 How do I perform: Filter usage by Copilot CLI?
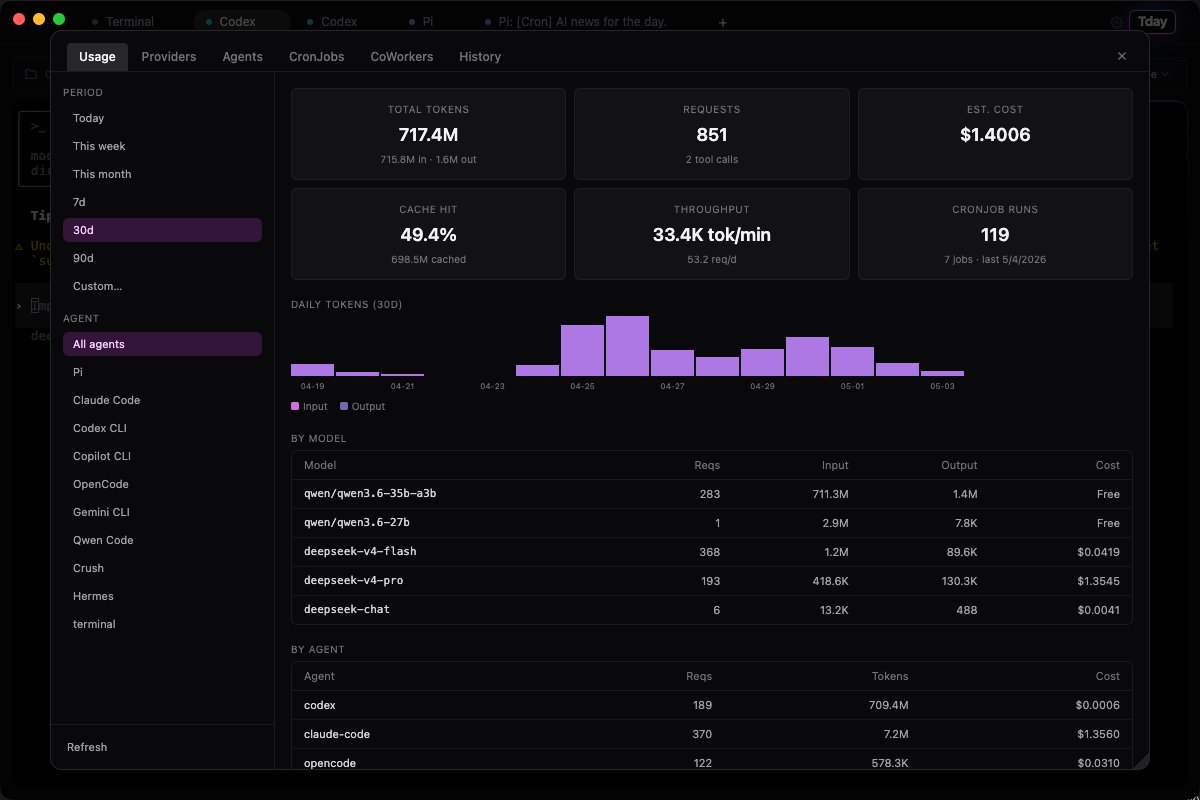pos(162,456)
